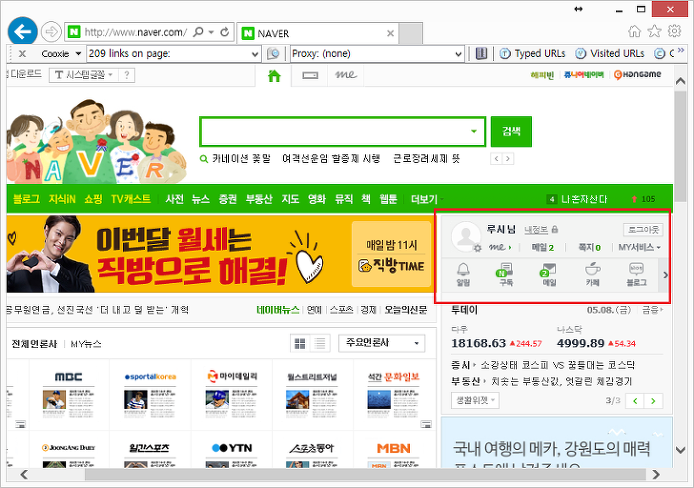The image size is (694, 488).
Task: Open the browser home icon
Action: coord(634,31)
